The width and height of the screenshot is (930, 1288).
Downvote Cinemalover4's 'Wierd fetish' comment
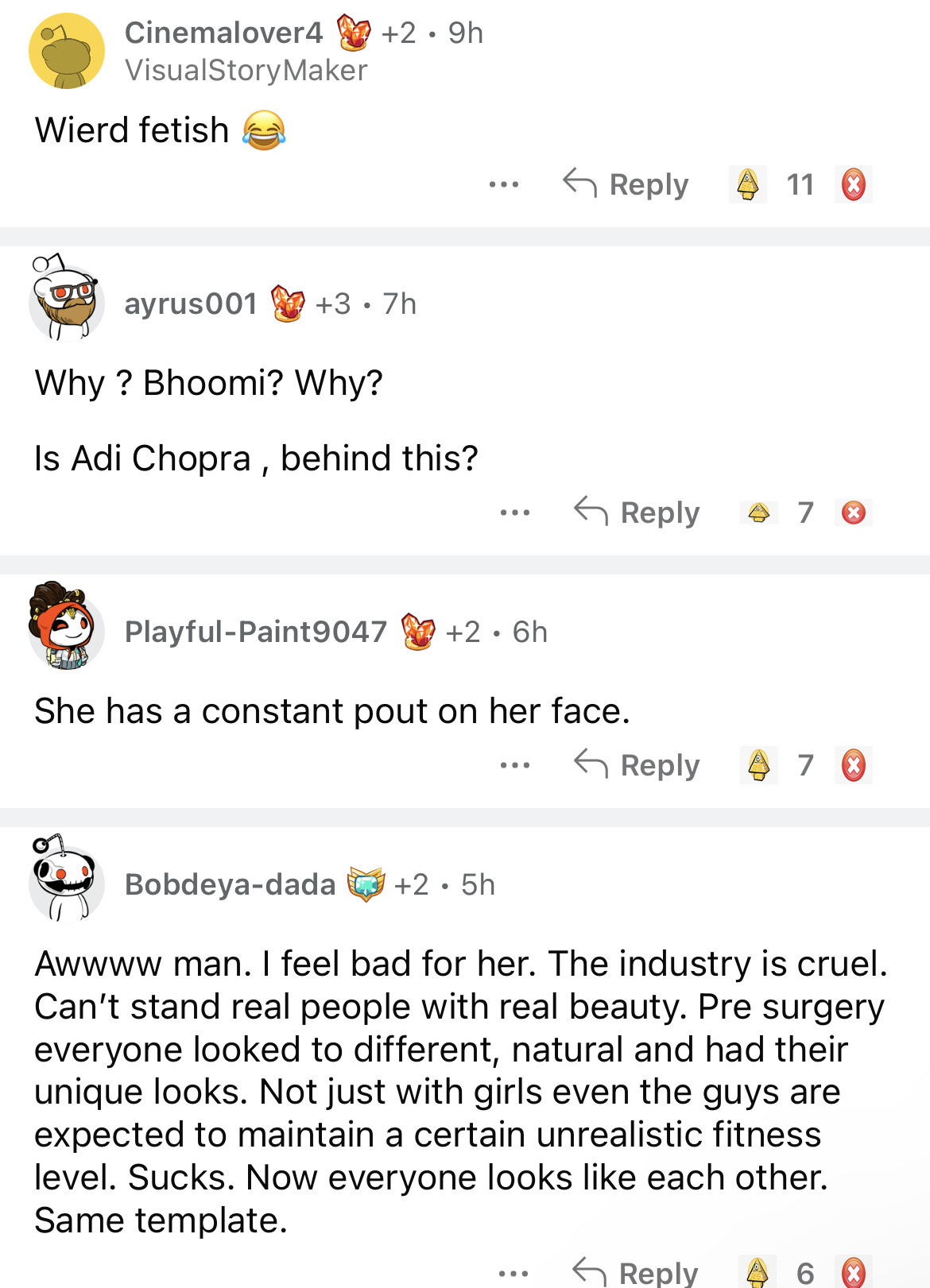pyautogui.click(x=853, y=185)
